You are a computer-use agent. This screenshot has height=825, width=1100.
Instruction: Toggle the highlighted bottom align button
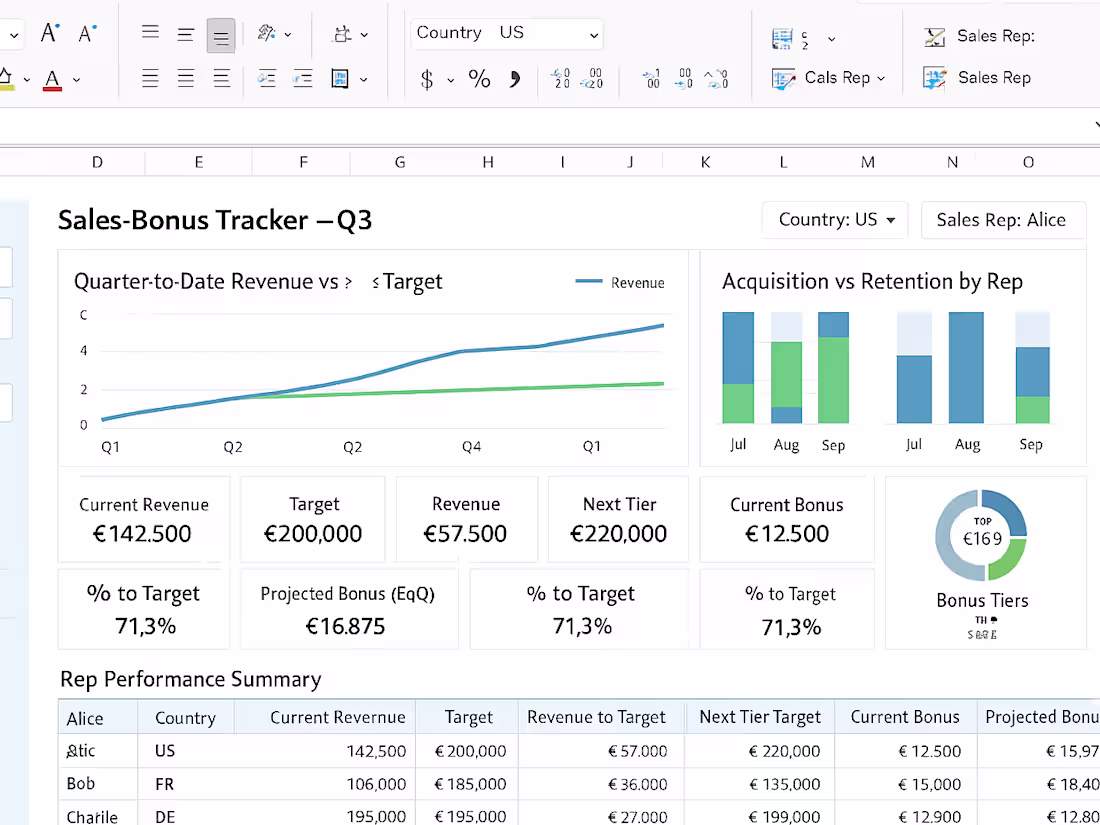click(x=220, y=36)
